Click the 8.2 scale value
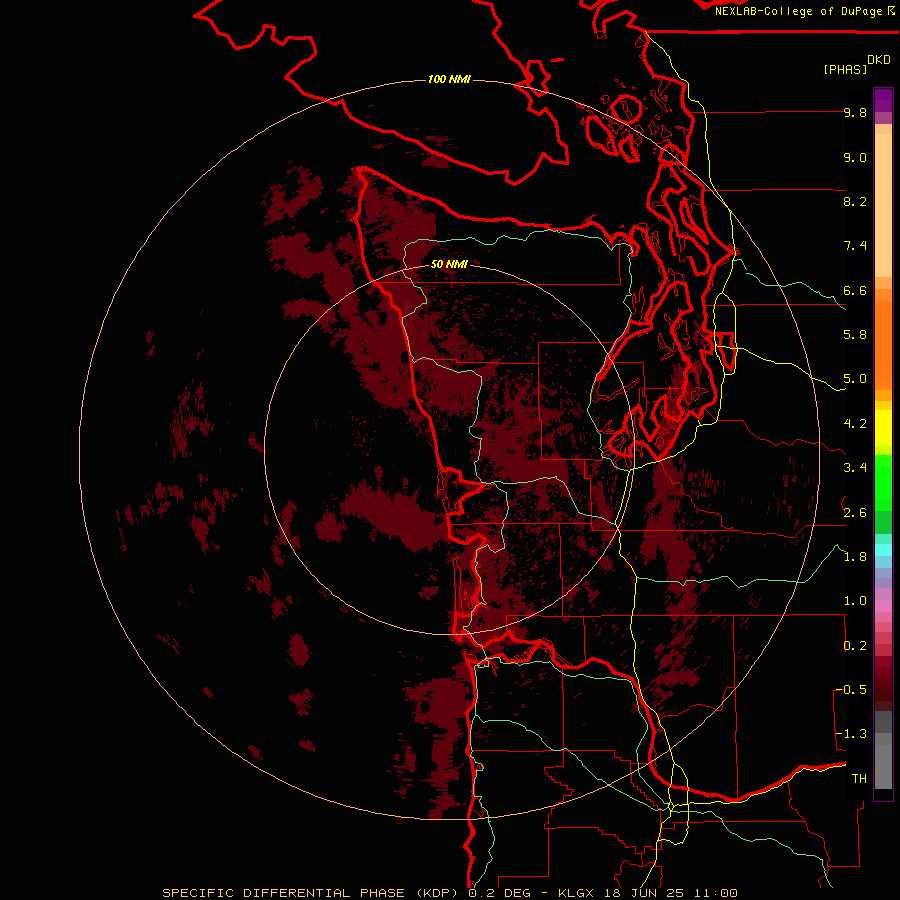 click(x=855, y=201)
